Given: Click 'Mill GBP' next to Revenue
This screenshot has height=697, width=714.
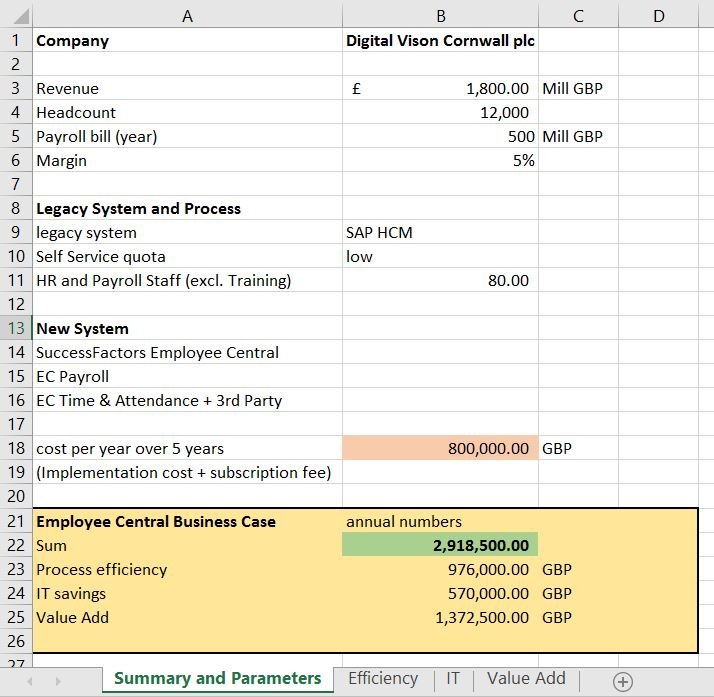Looking at the screenshot, I should click(578, 88).
